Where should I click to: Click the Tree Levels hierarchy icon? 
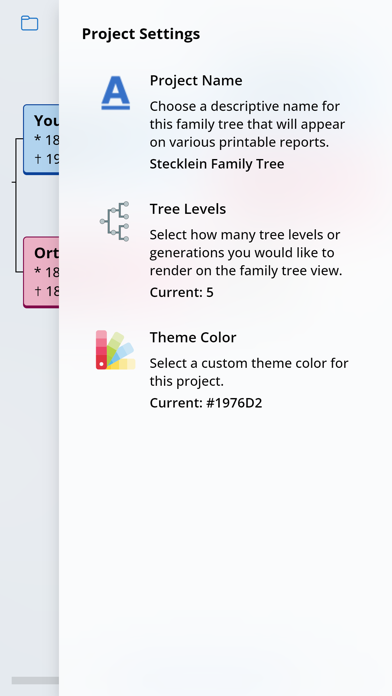115,221
